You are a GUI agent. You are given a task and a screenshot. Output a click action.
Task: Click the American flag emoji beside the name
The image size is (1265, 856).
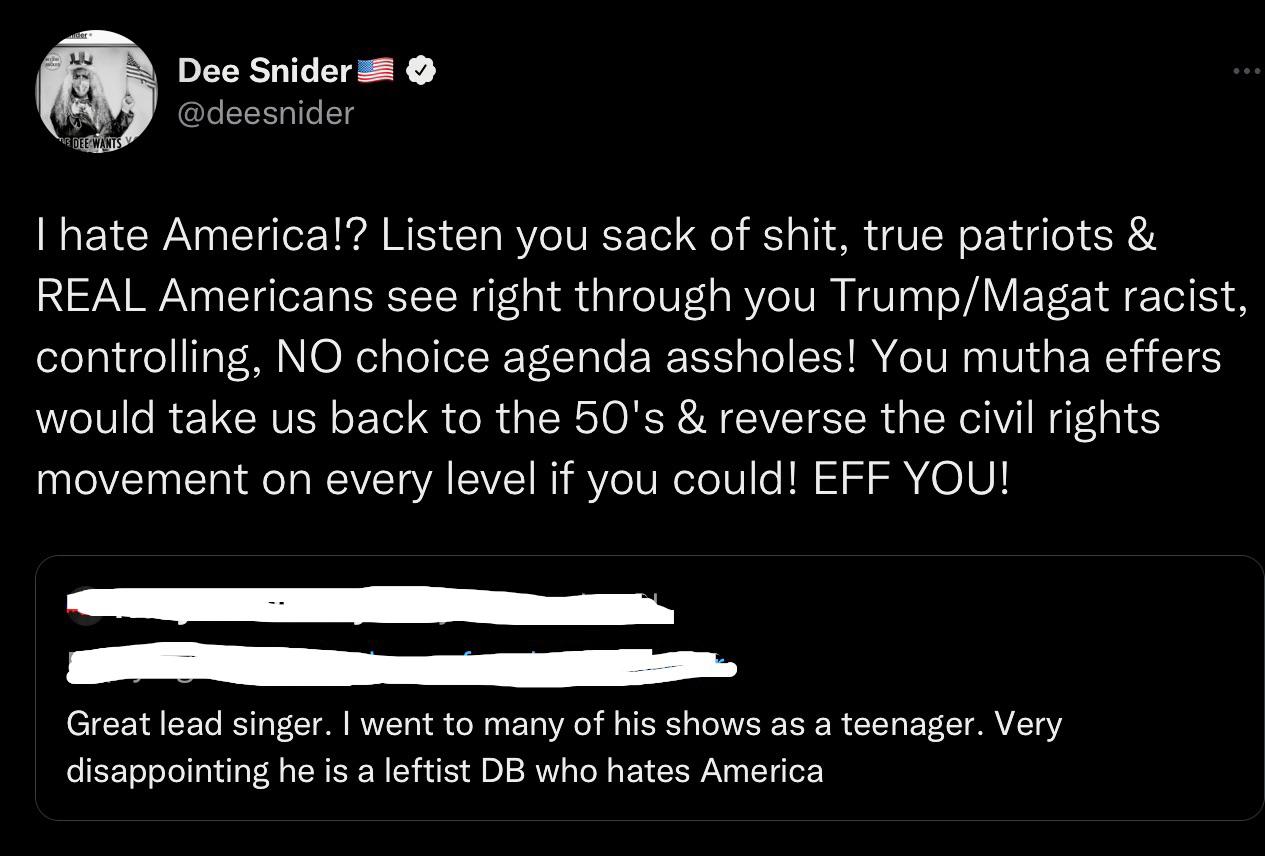coord(374,69)
